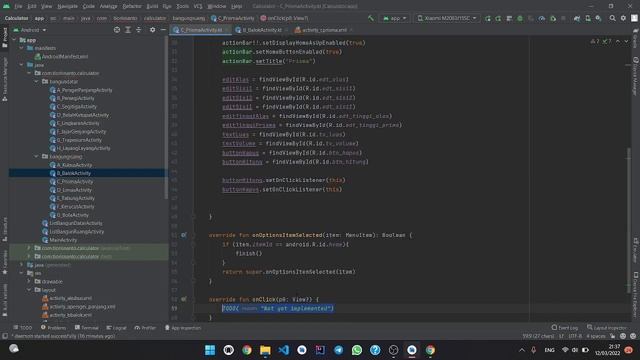Click the Windows Start button
640x360 pixels.
pos(210,350)
